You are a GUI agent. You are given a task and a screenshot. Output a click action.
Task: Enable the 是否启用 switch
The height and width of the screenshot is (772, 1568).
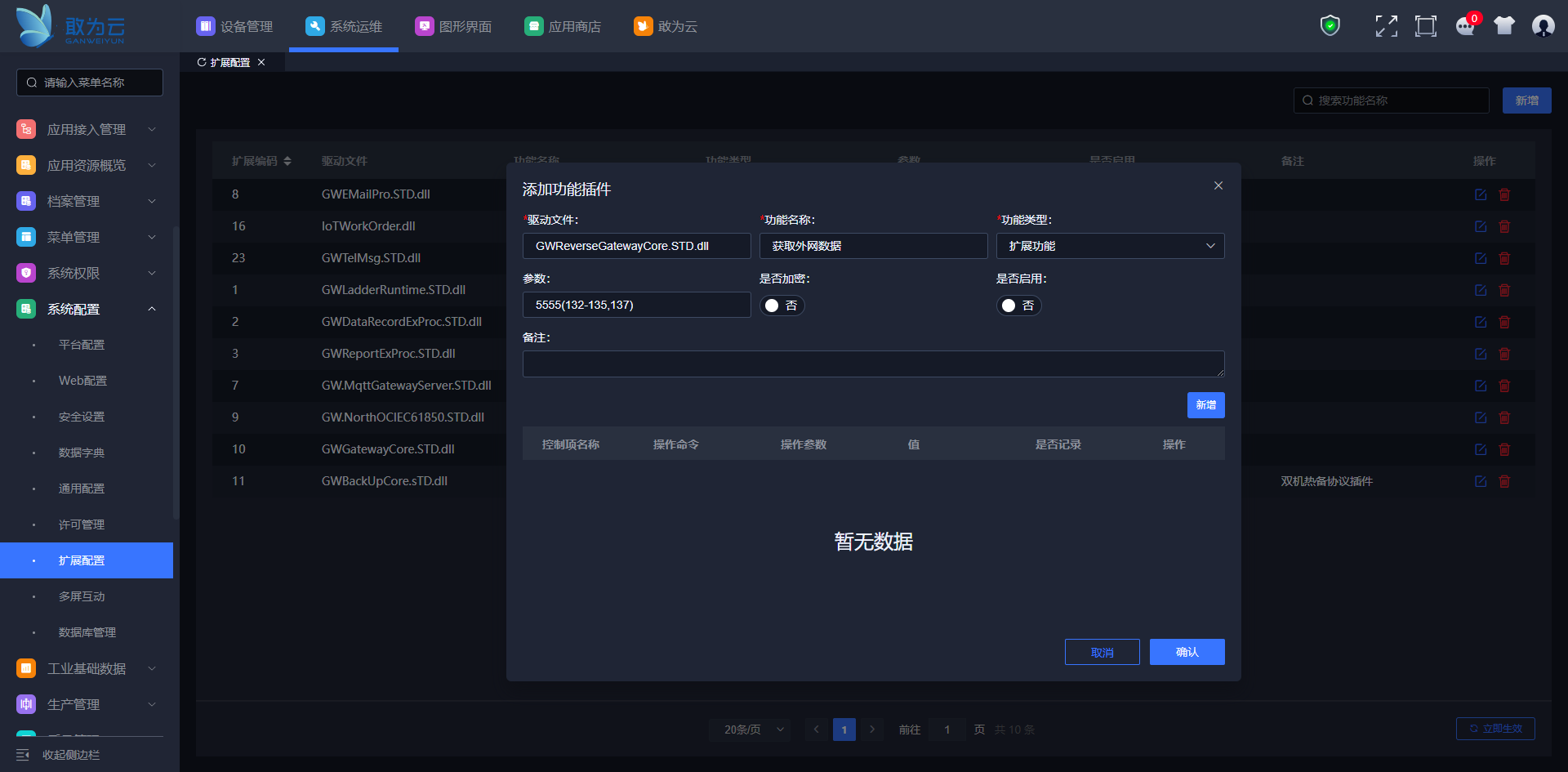point(1018,306)
